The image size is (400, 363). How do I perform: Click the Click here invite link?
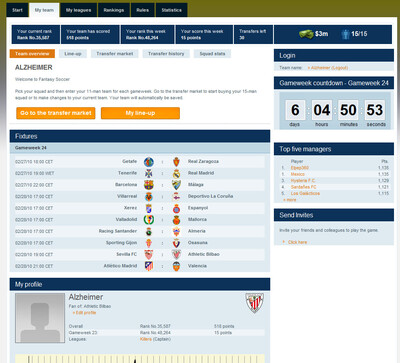[x=297, y=242]
